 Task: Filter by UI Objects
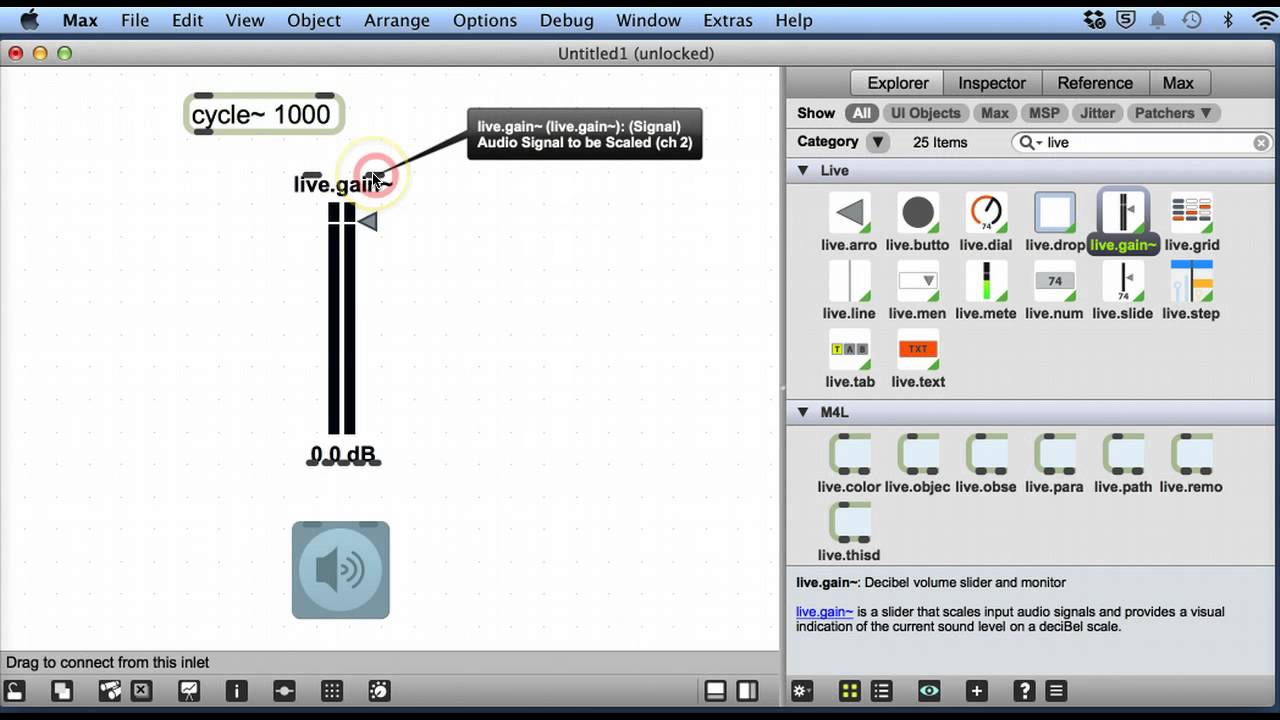click(926, 113)
